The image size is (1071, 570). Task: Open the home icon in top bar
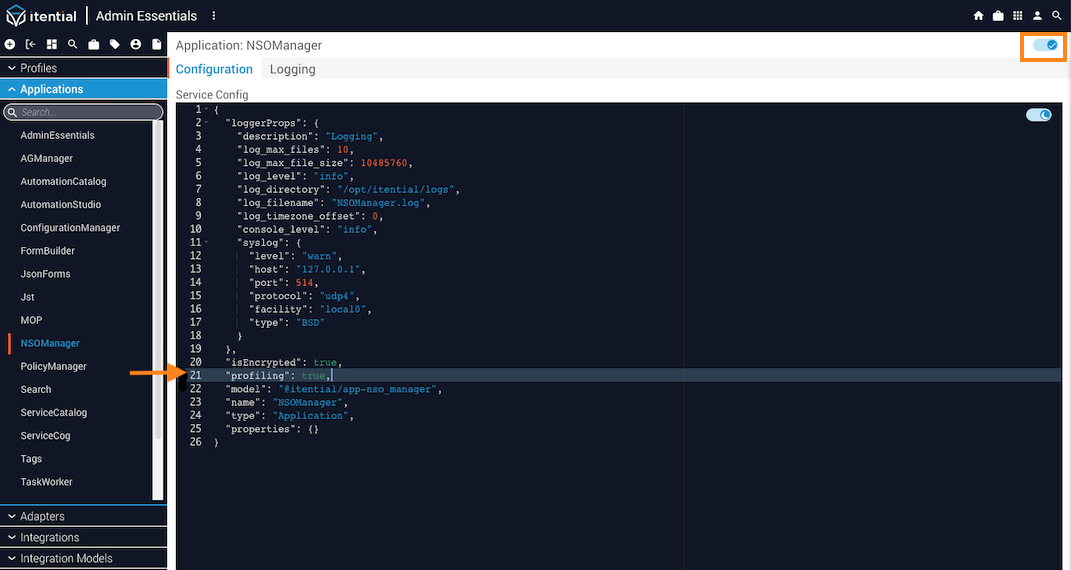(x=979, y=16)
